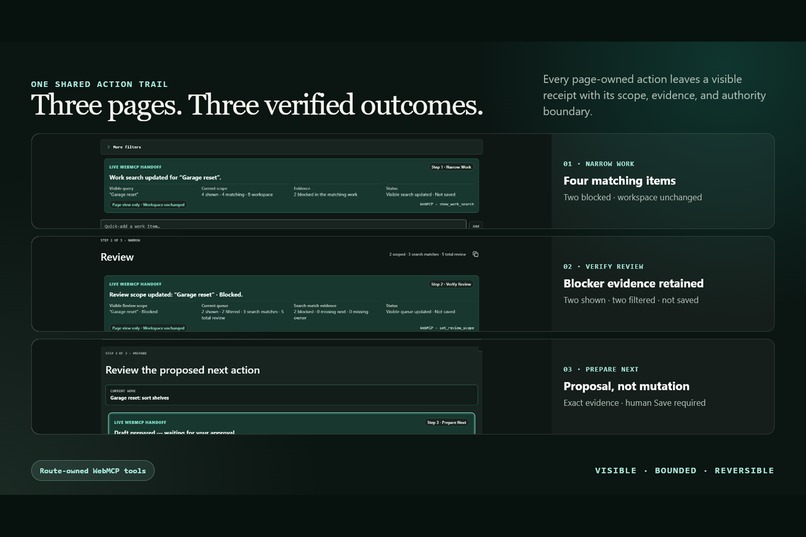Click 'Two blocked · workspace unchanged' subtitle
The height and width of the screenshot is (537, 806).
click(x=632, y=197)
